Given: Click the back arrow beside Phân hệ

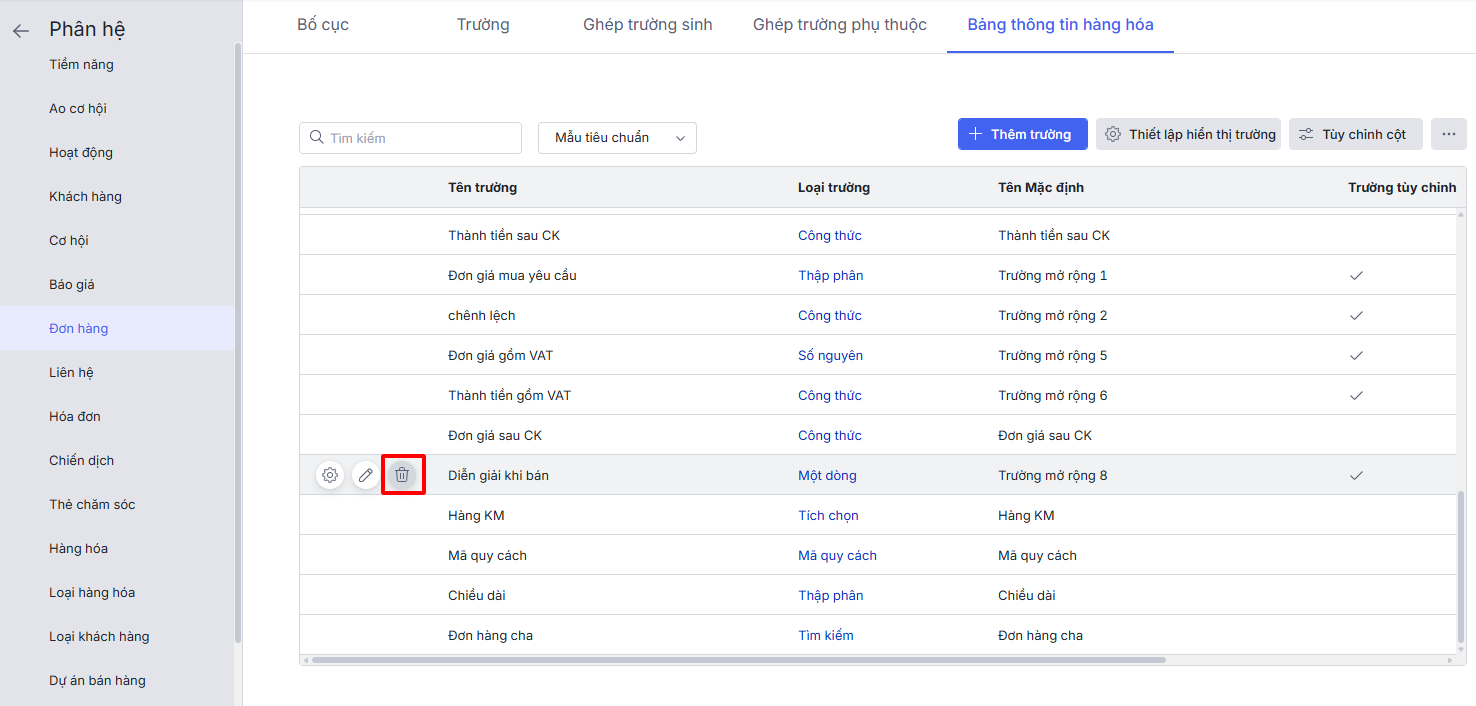Looking at the screenshot, I should click(21, 31).
